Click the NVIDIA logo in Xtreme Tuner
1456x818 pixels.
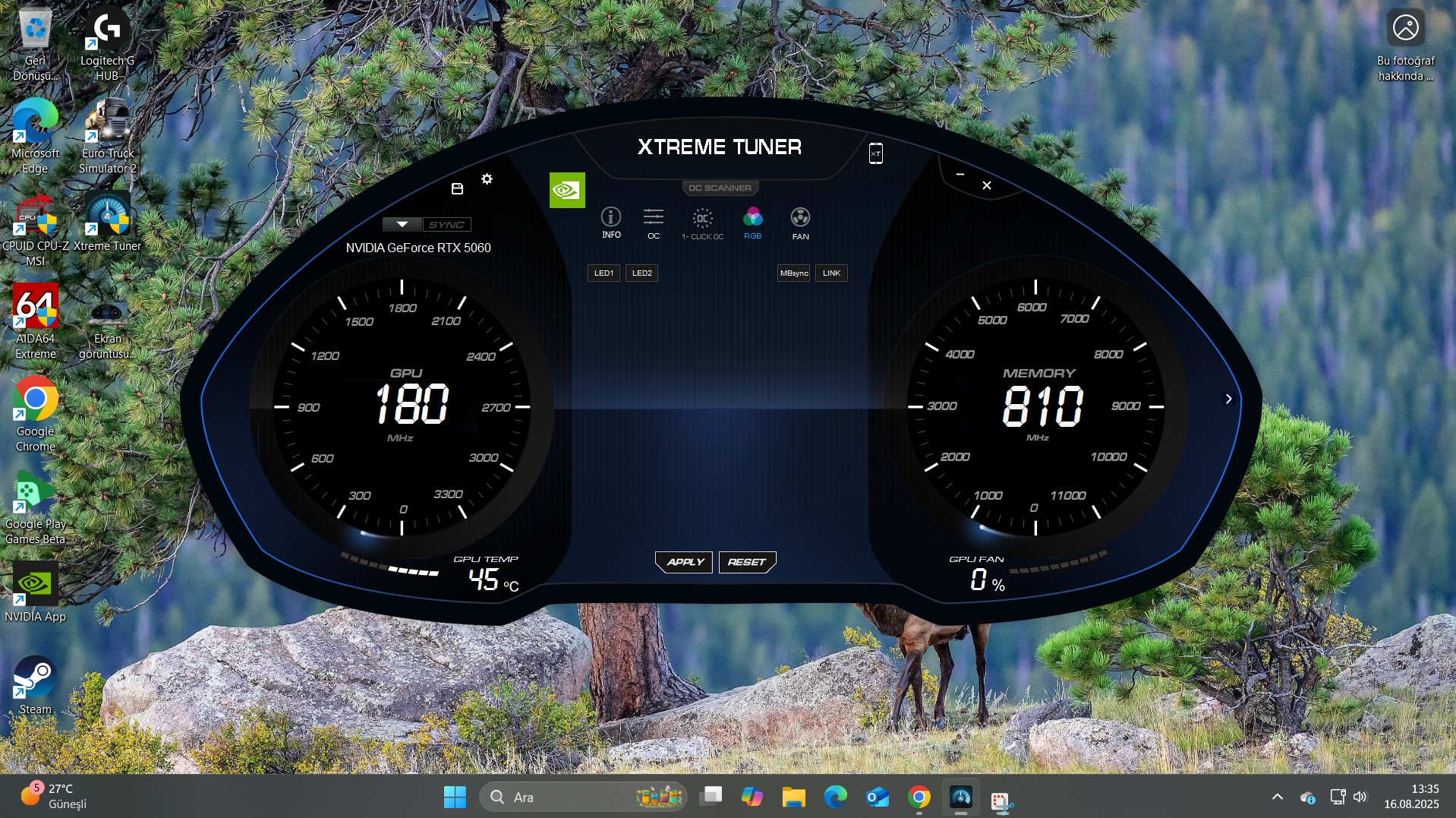pos(567,190)
